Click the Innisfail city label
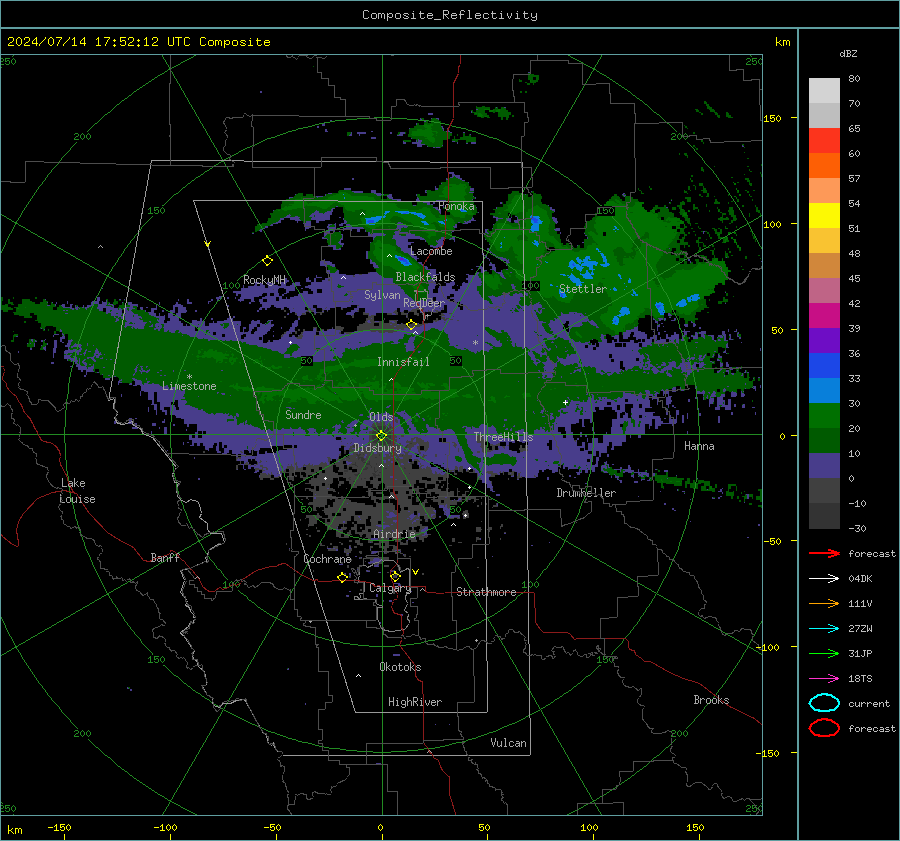The width and height of the screenshot is (900, 841). click(403, 362)
